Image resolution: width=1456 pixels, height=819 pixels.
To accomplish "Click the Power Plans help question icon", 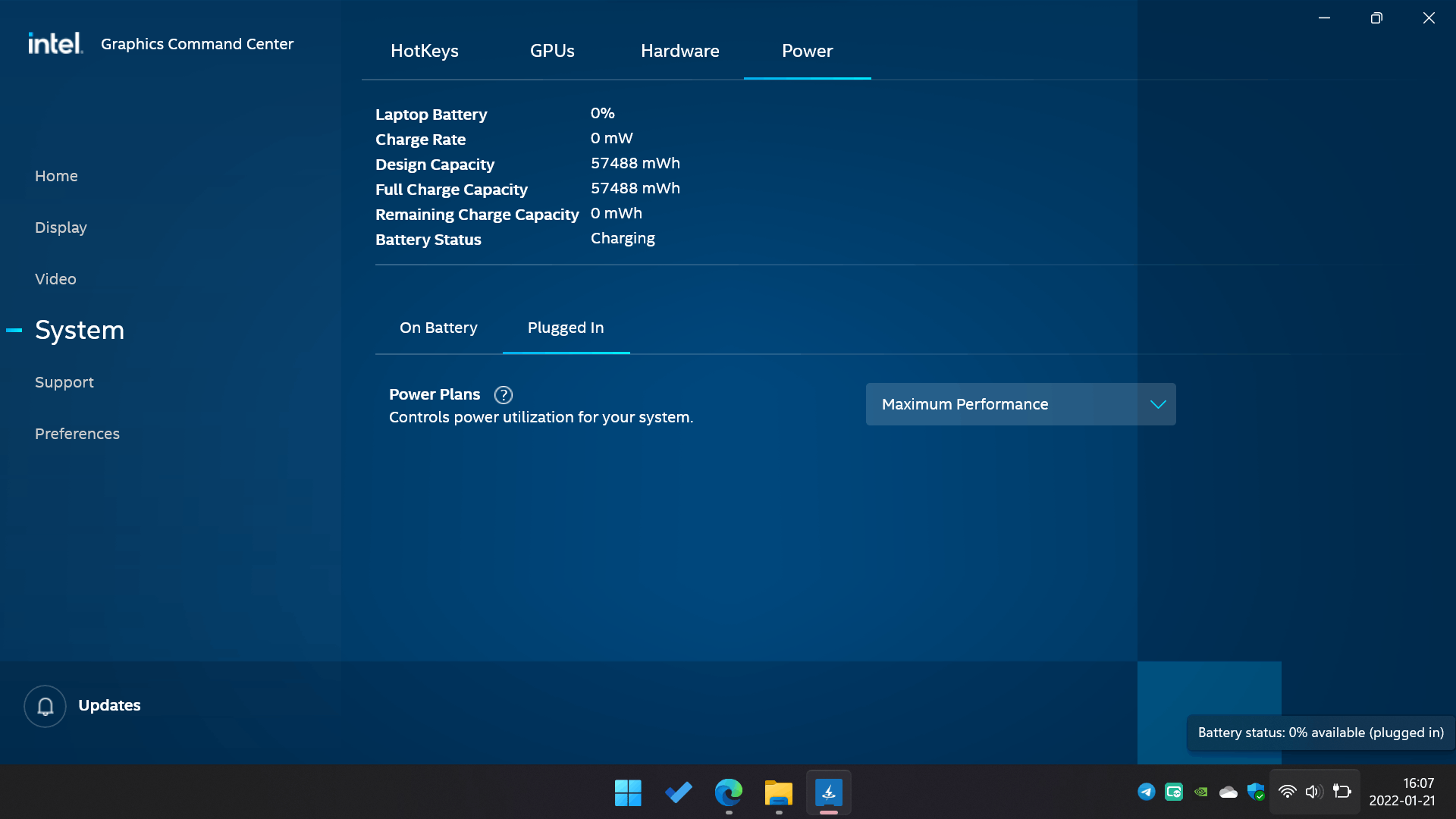I will point(503,395).
